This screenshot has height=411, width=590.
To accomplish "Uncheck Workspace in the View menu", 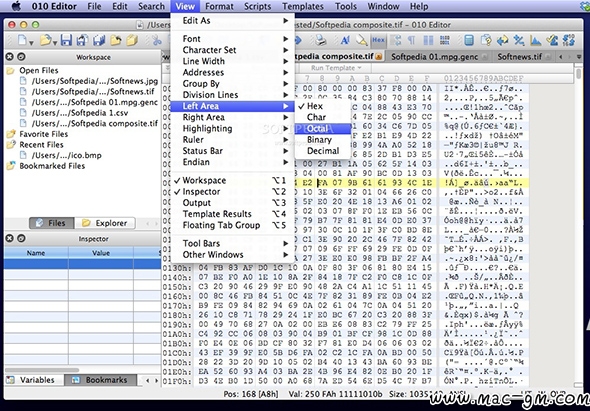I will [233, 180].
